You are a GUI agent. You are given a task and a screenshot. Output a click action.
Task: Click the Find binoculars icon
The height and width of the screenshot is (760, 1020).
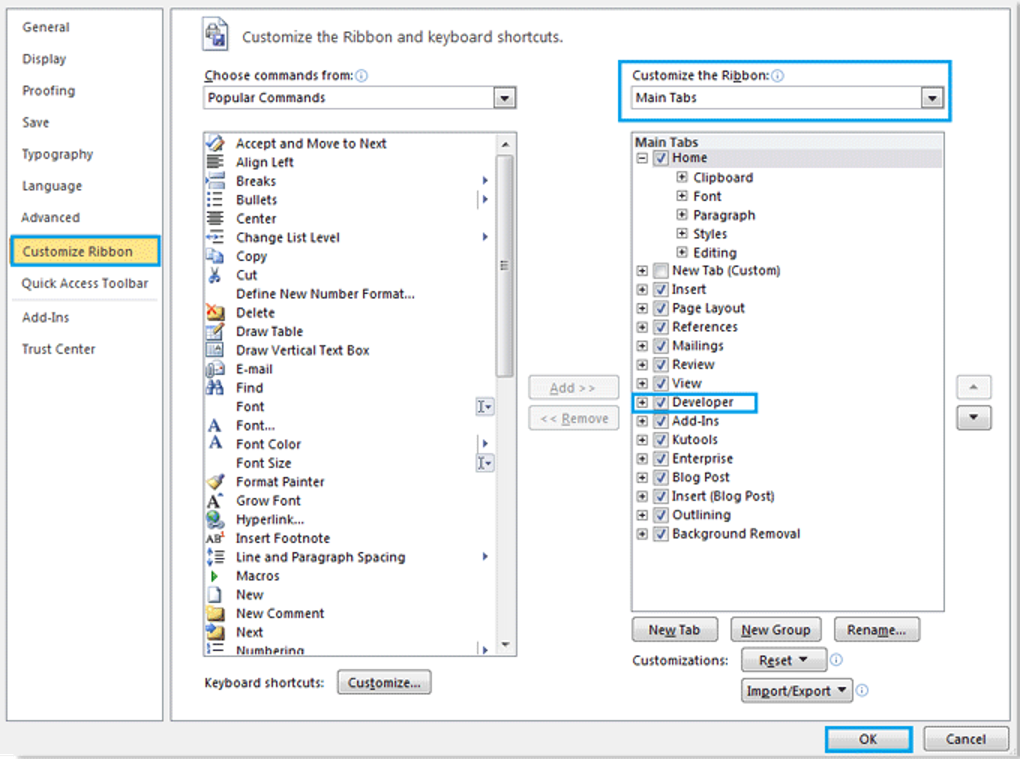click(215, 388)
